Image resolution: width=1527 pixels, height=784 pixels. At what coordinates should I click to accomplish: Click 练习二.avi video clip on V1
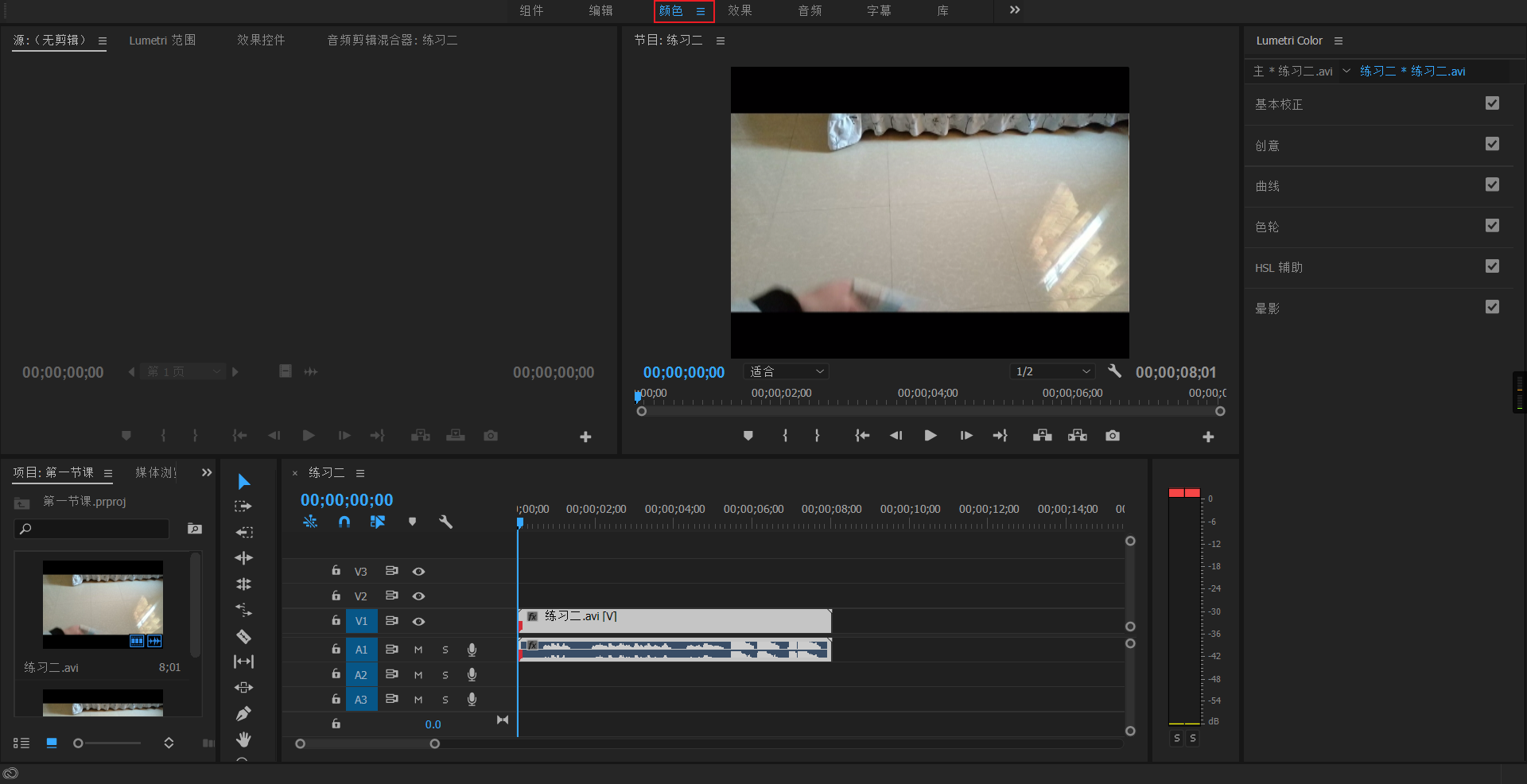(674, 621)
